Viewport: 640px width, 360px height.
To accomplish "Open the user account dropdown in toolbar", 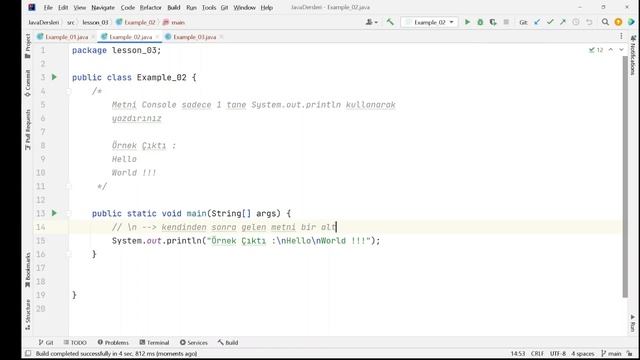I will [x=371, y=22].
